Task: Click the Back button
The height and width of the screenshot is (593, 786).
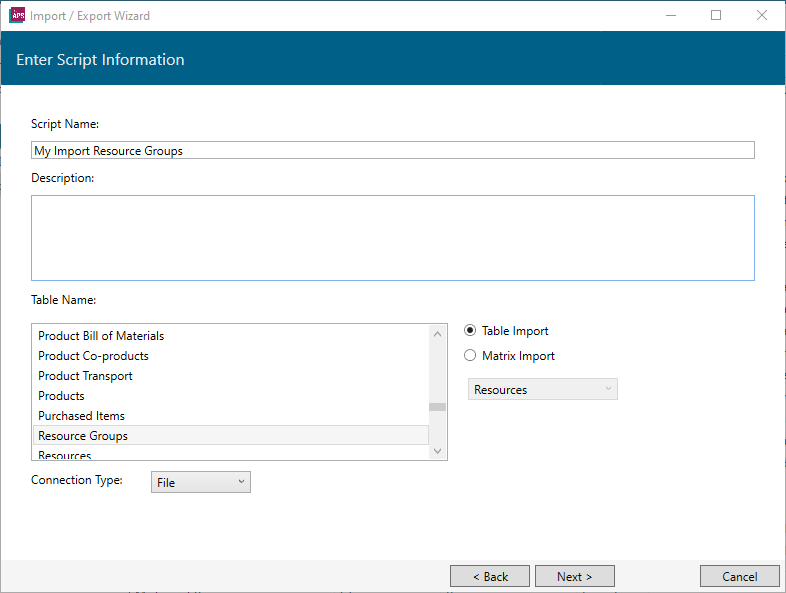Action: click(x=489, y=576)
